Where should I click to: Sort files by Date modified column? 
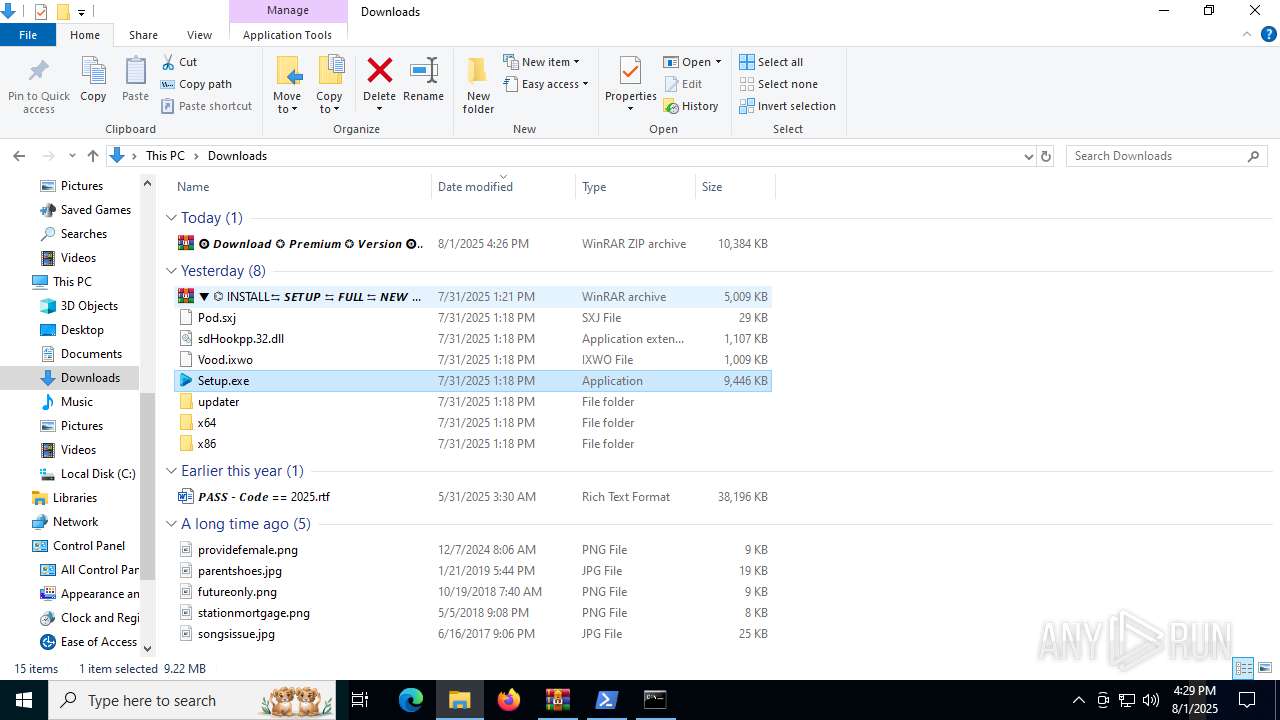tap(503, 187)
